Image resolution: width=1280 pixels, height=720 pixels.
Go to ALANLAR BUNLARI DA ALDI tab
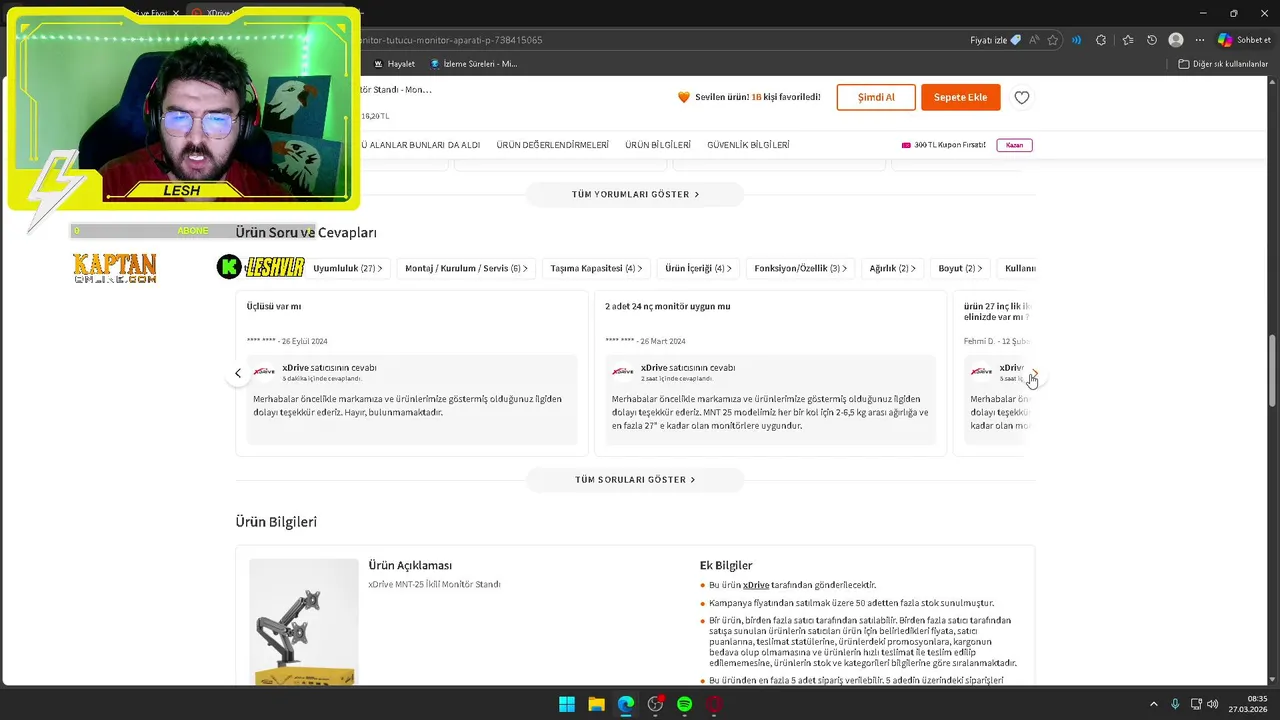pyautogui.click(x=420, y=145)
